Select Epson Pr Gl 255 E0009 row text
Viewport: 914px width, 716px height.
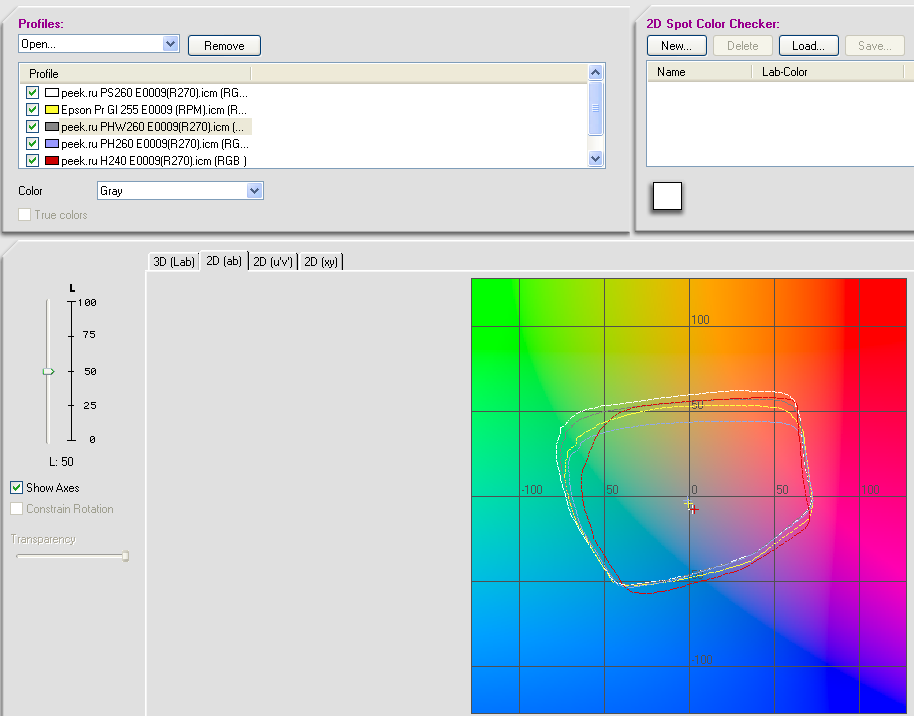(x=154, y=110)
